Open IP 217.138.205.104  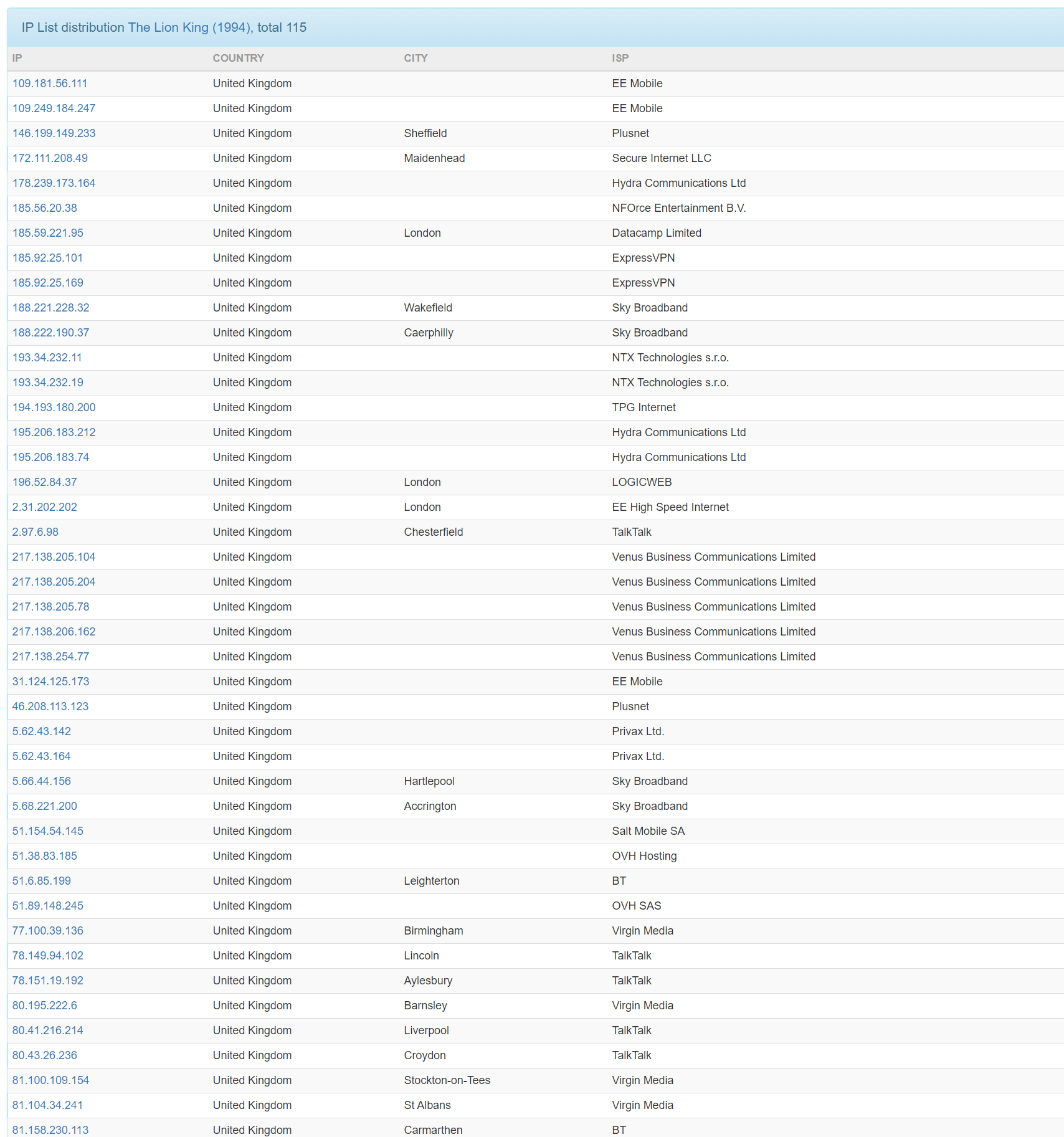[54, 557]
